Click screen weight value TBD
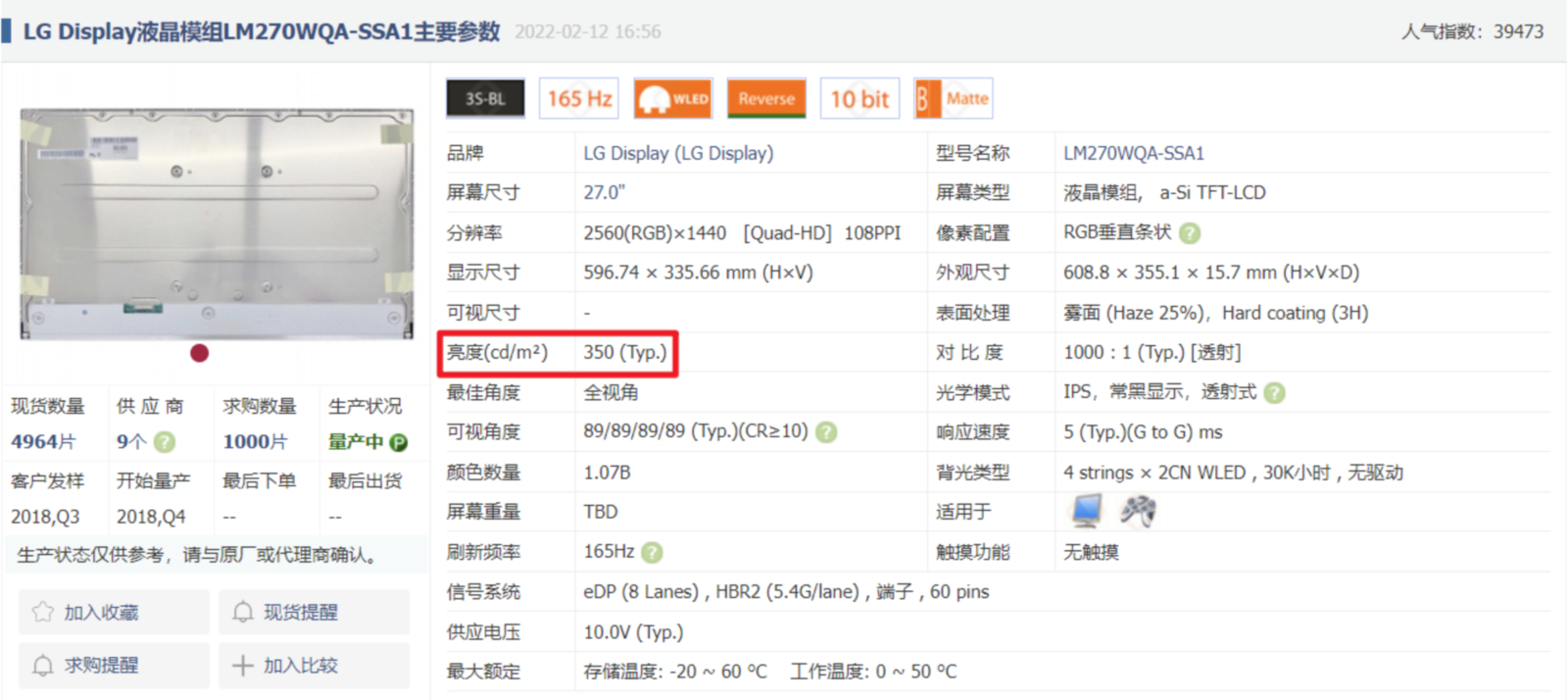 601,512
